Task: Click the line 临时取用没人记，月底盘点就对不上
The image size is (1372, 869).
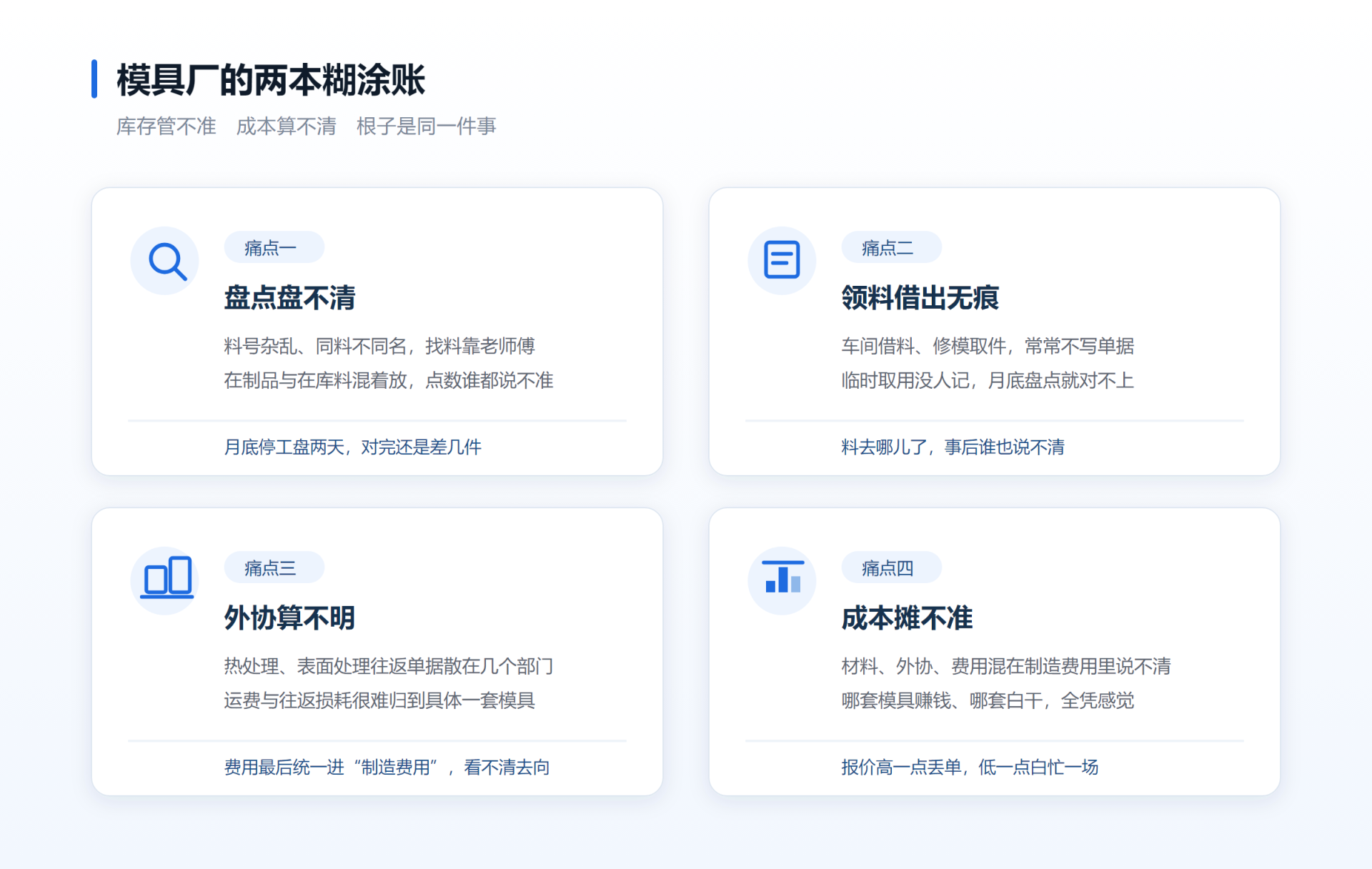Action: pos(988,380)
